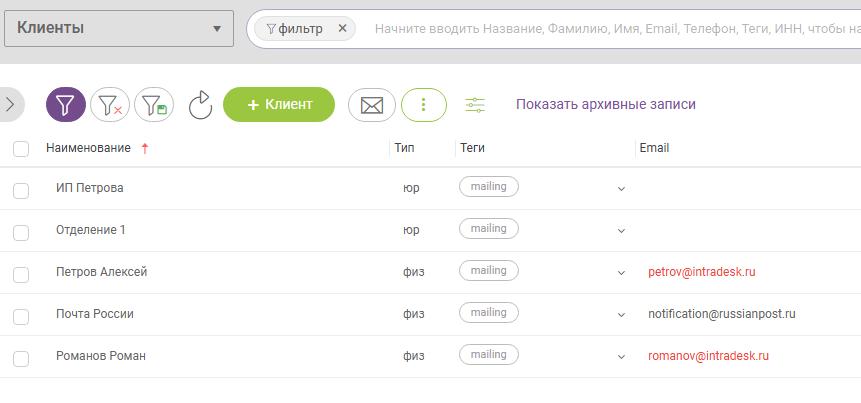This screenshot has width=861, height=403.
Task: Click the clear filter funnel icon
Action: pos(110,104)
